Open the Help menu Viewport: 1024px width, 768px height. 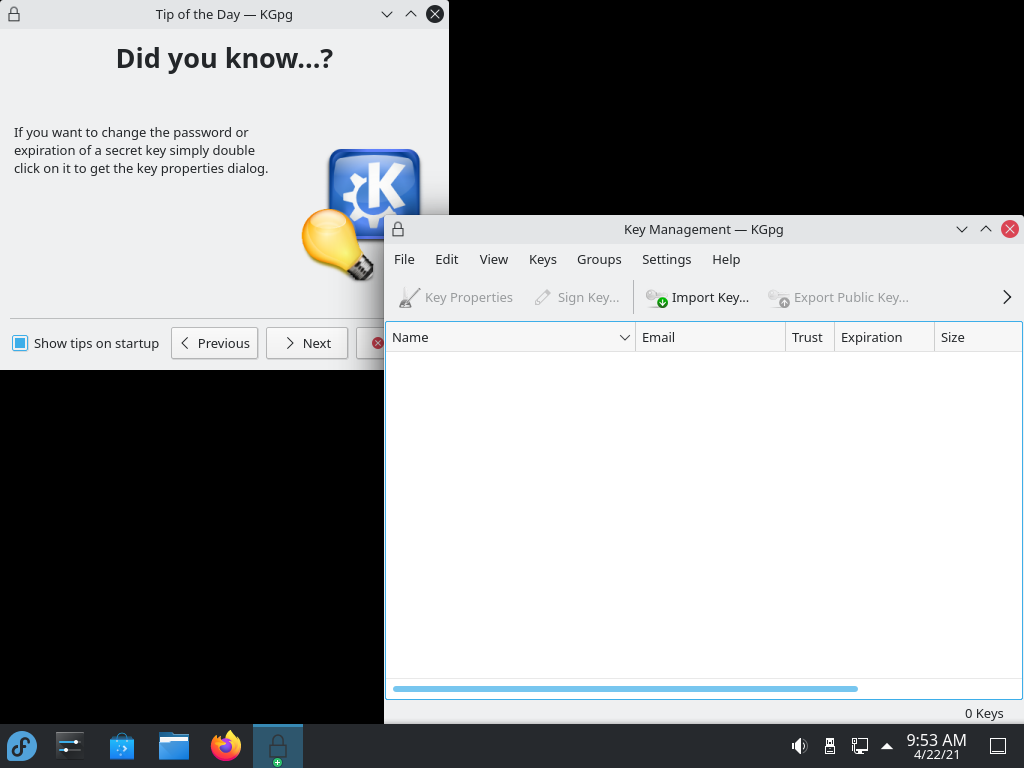coord(726,260)
